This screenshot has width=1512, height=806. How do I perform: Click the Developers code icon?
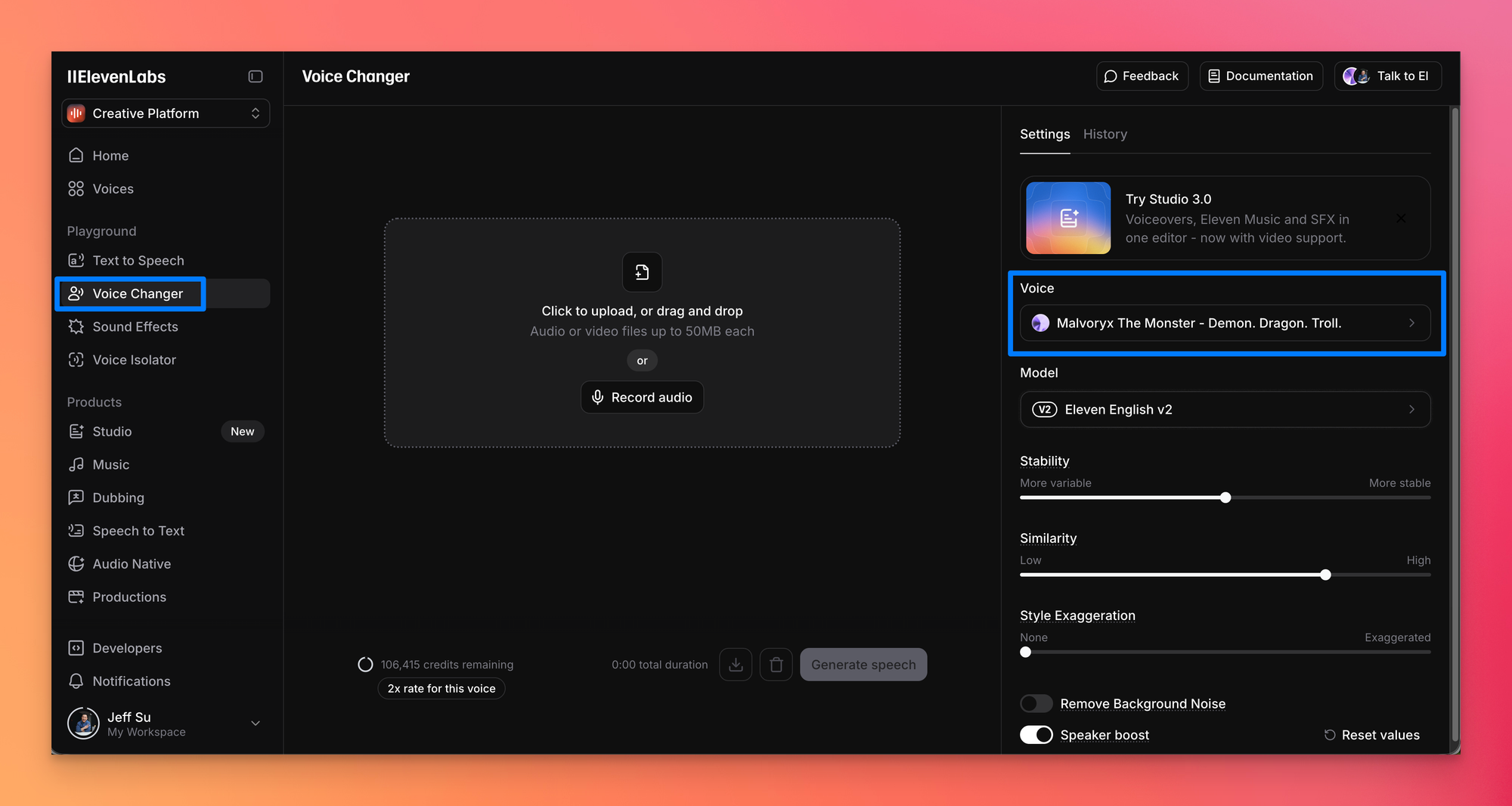click(x=76, y=648)
